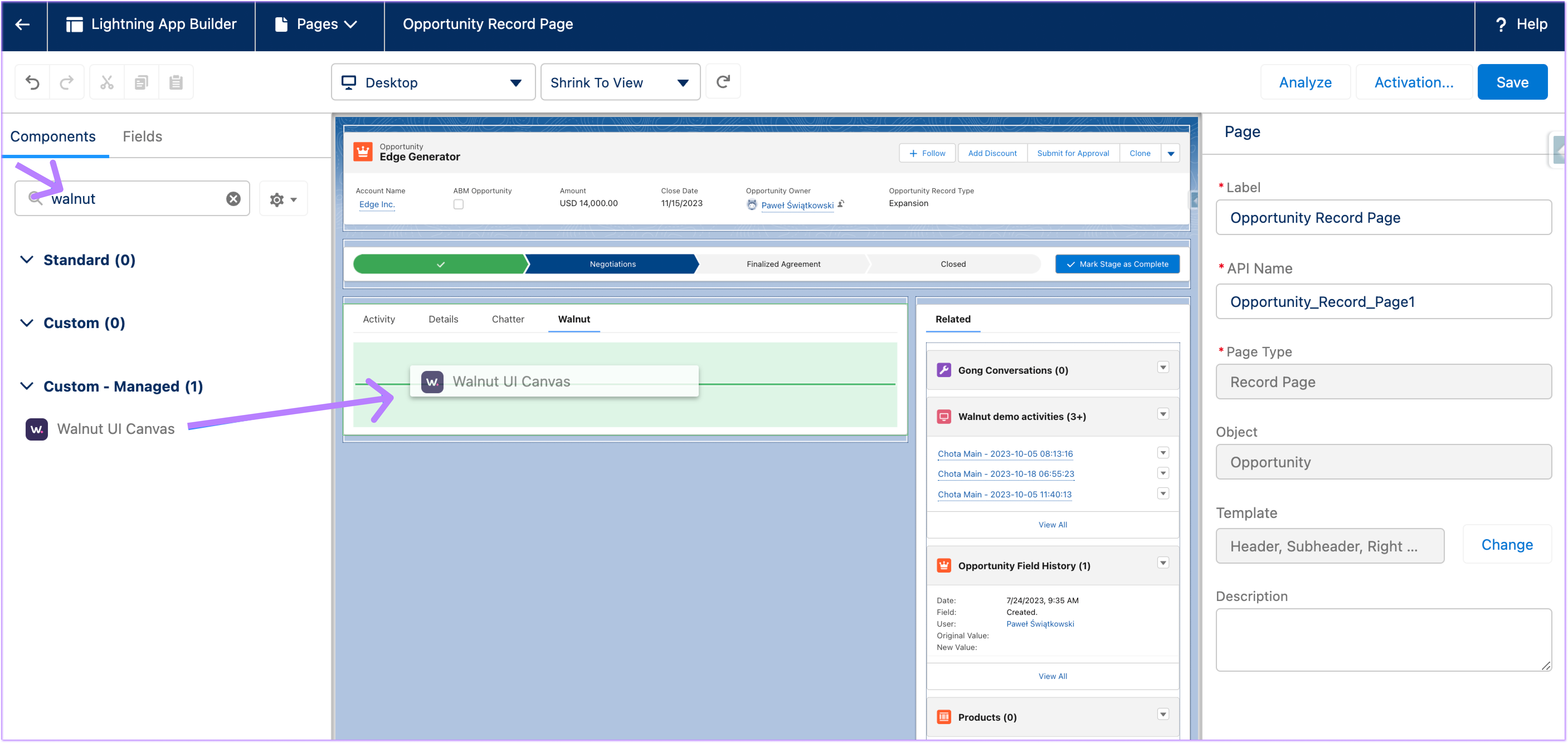Image resolution: width=1568 pixels, height=743 pixels.
Task: Click the Follow button
Action: tap(927, 153)
